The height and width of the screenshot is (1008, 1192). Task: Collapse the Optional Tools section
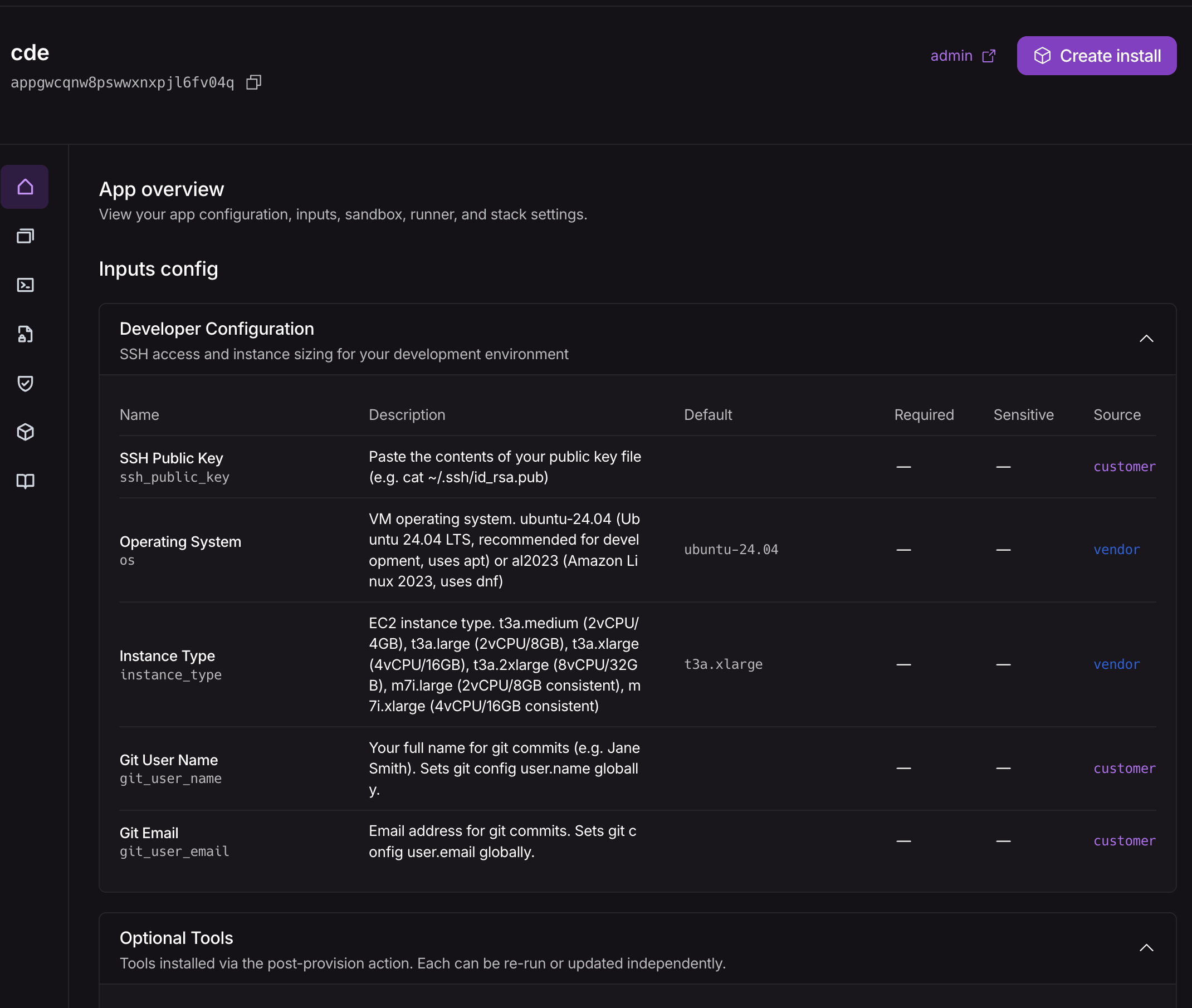(1146, 948)
